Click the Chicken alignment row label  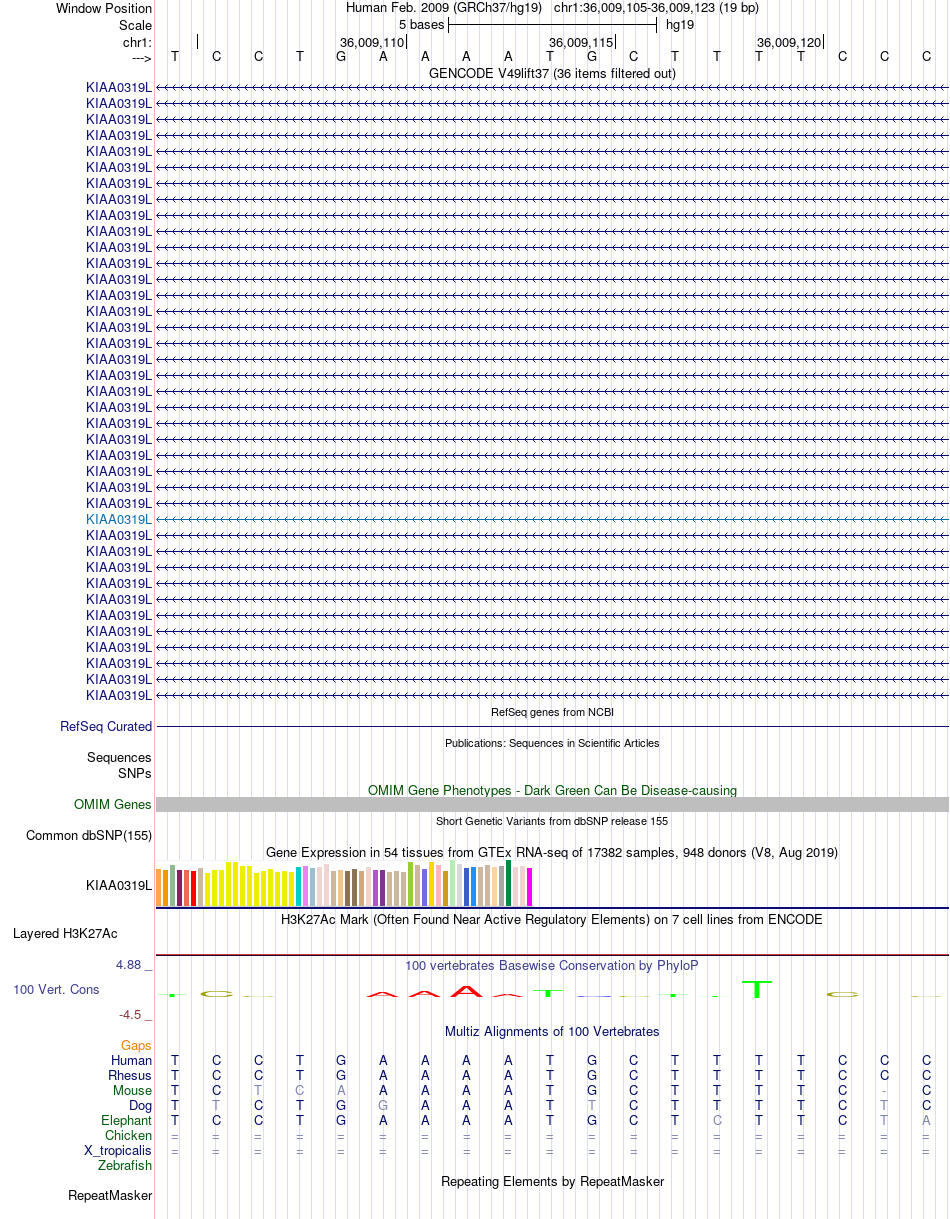[129, 1135]
